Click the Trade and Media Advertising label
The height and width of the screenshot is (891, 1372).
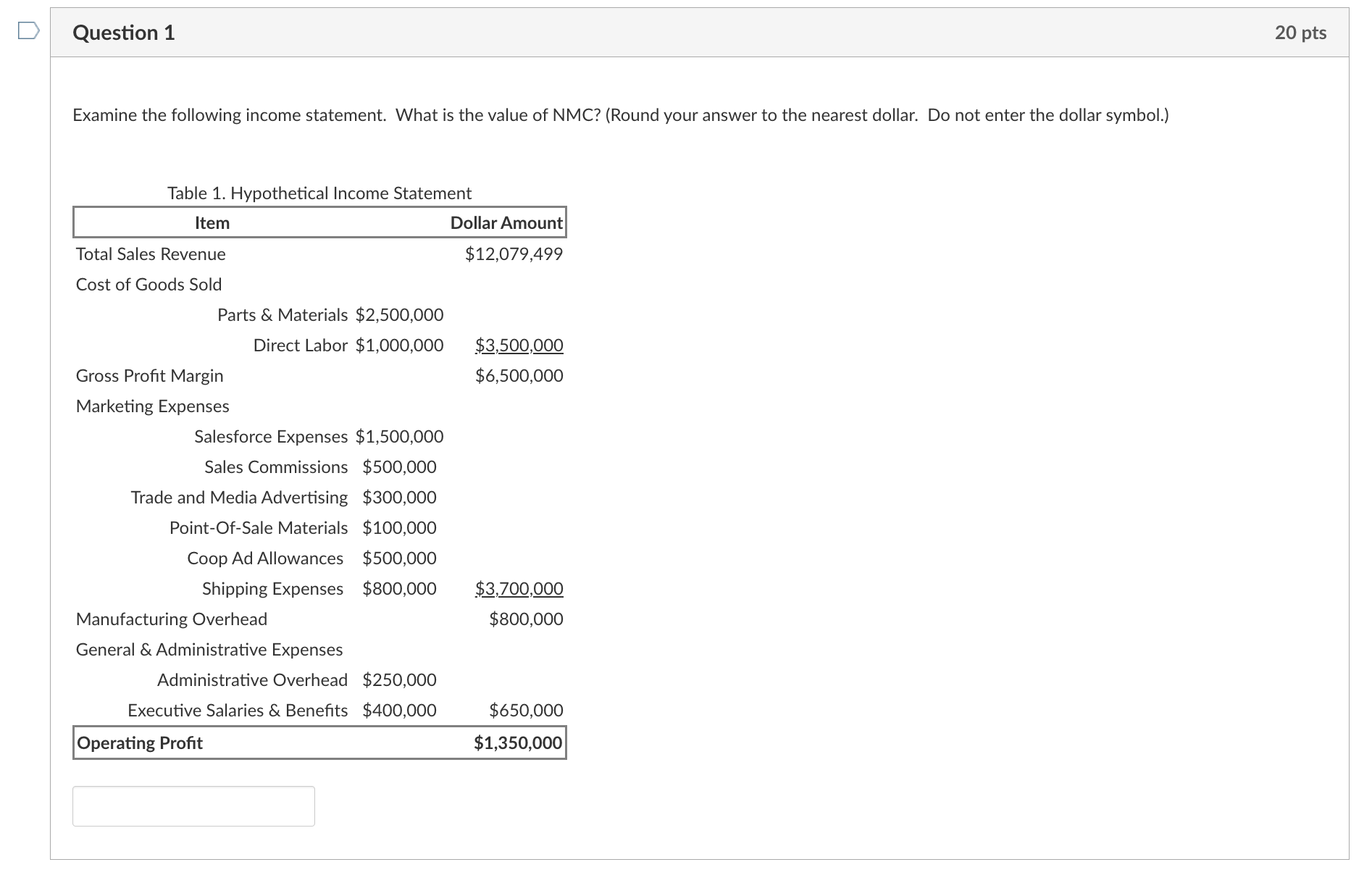[239, 498]
